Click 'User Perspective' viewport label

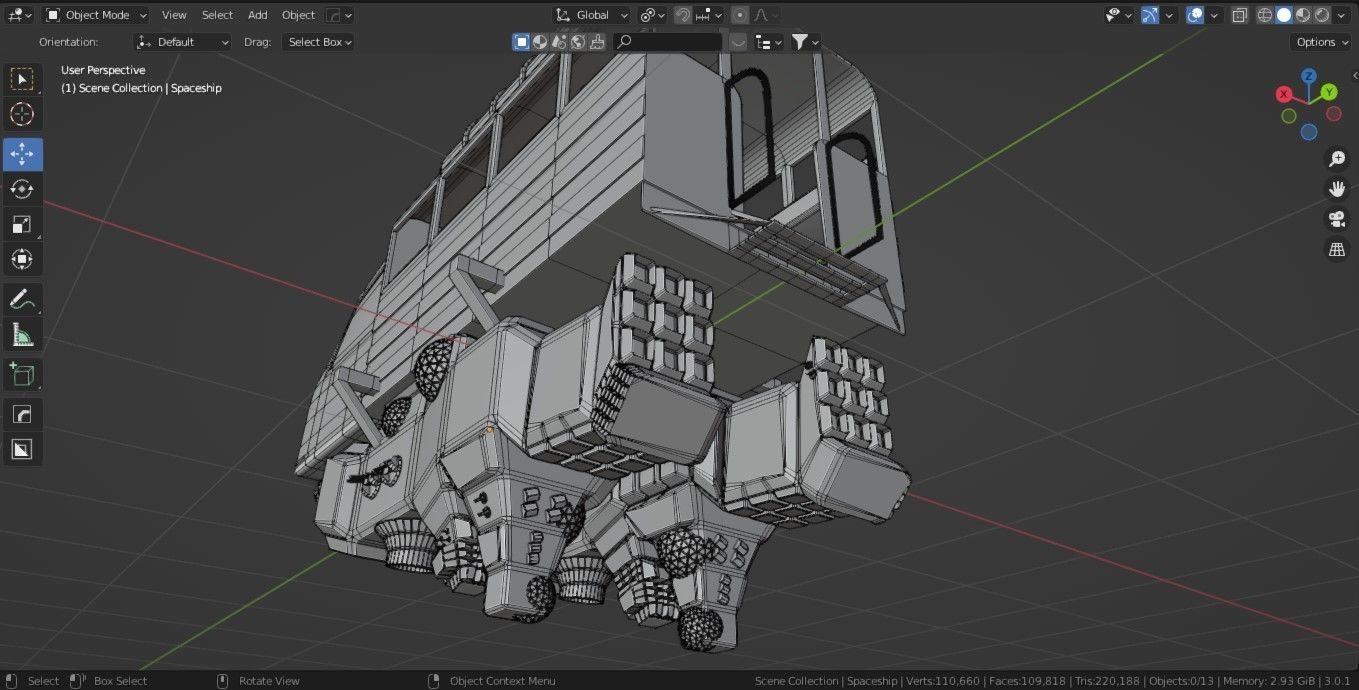(103, 70)
